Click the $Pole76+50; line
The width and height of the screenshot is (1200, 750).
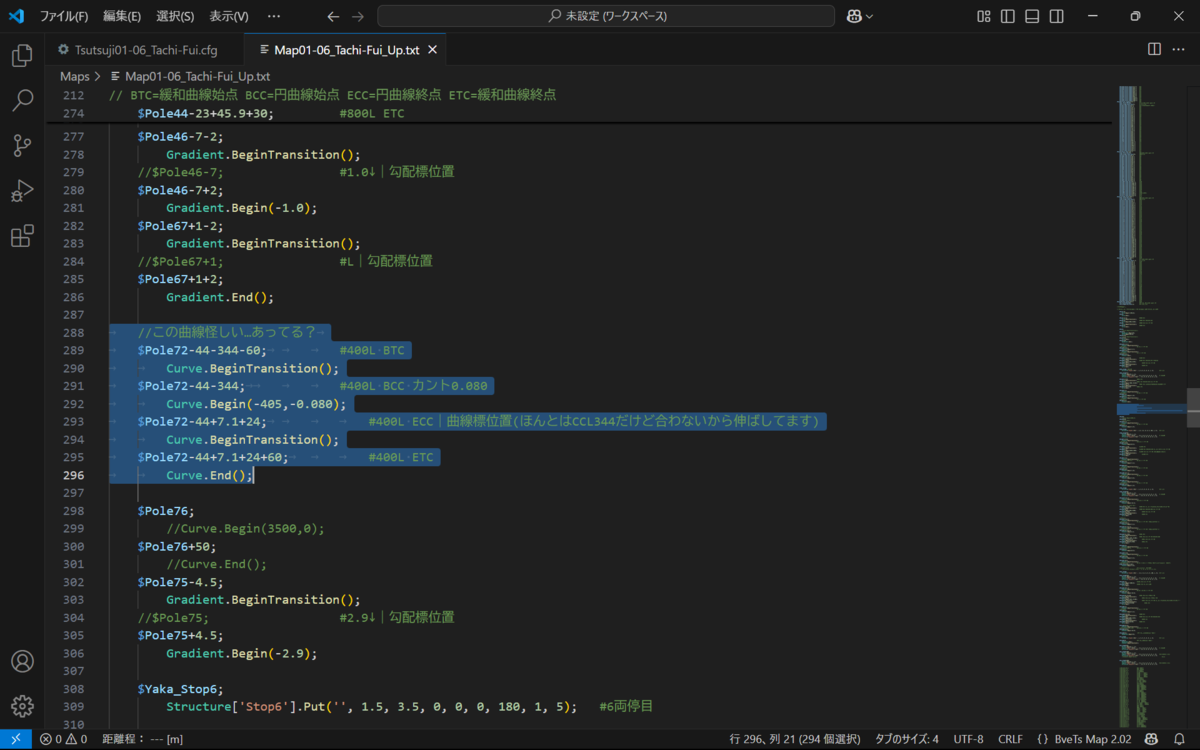pyautogui.click(x=177, y=546)
